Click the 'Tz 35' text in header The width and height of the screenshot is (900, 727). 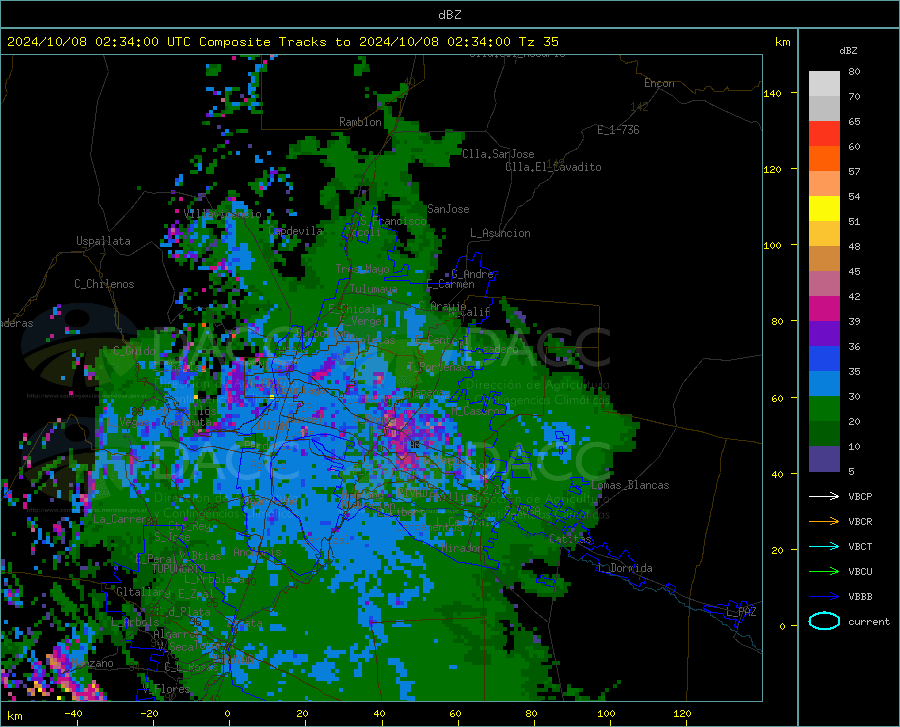point(538,42)
